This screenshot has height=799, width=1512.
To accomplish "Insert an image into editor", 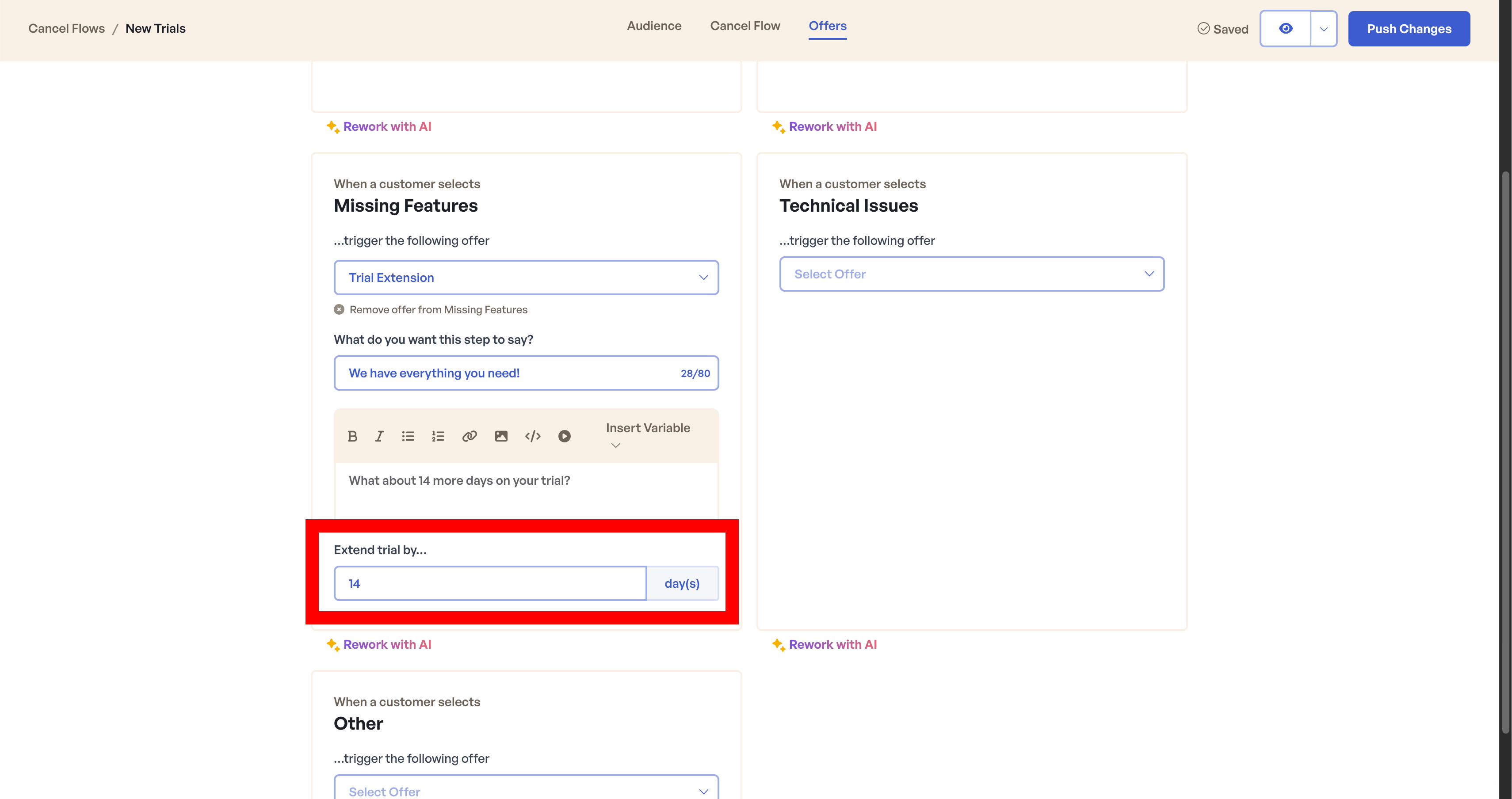I will coord(500,436).
